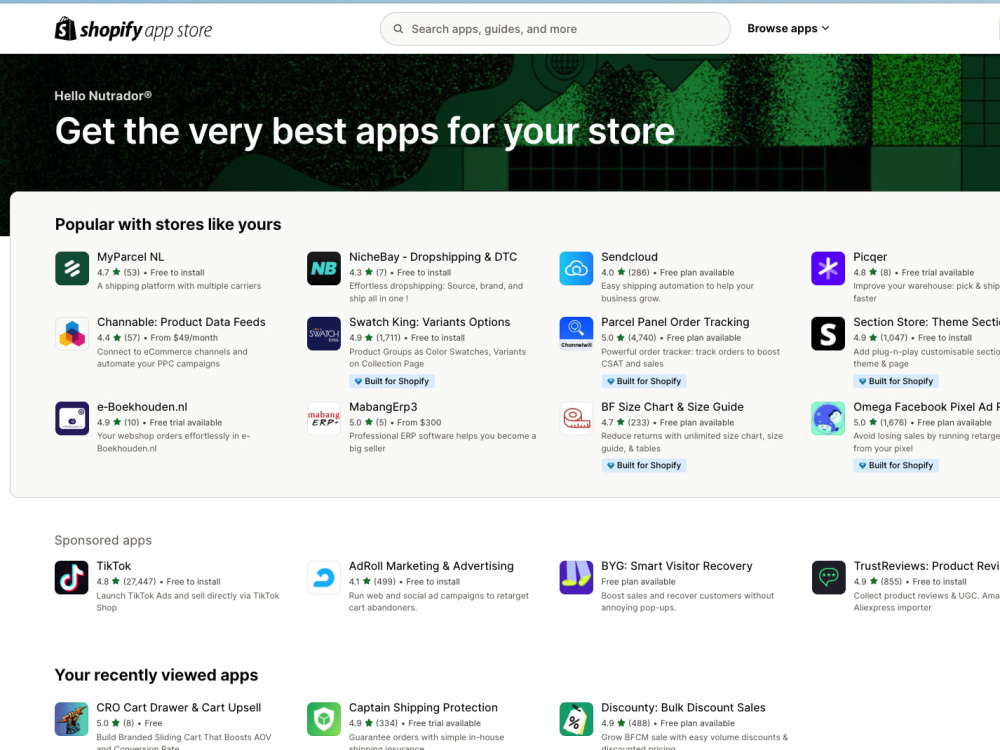Screen dimensions: 1000x750
Task: Open the NicheBay NB app icon
Action: pos(324,268)
